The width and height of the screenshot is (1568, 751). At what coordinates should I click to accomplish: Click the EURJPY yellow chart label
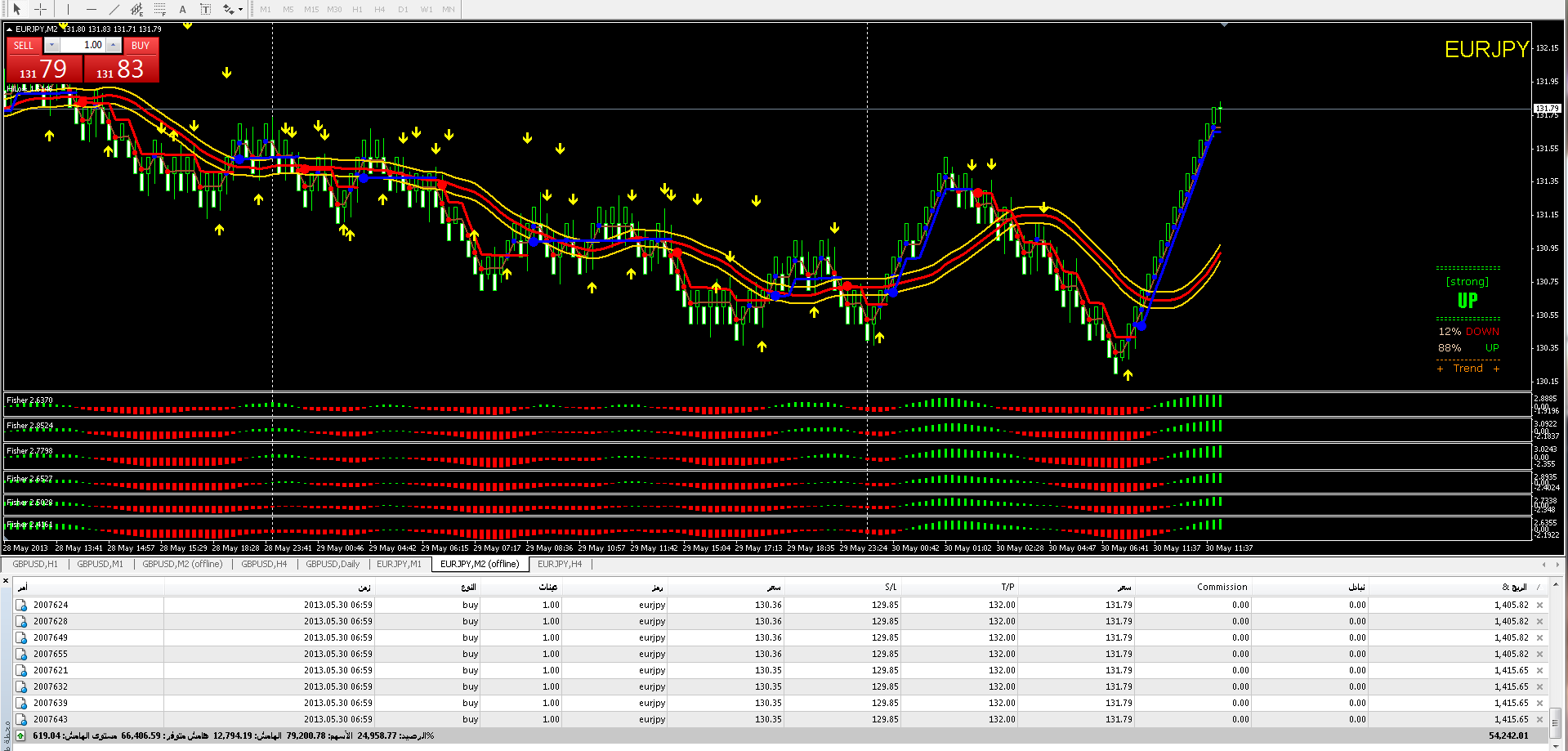pos(1486,50)
